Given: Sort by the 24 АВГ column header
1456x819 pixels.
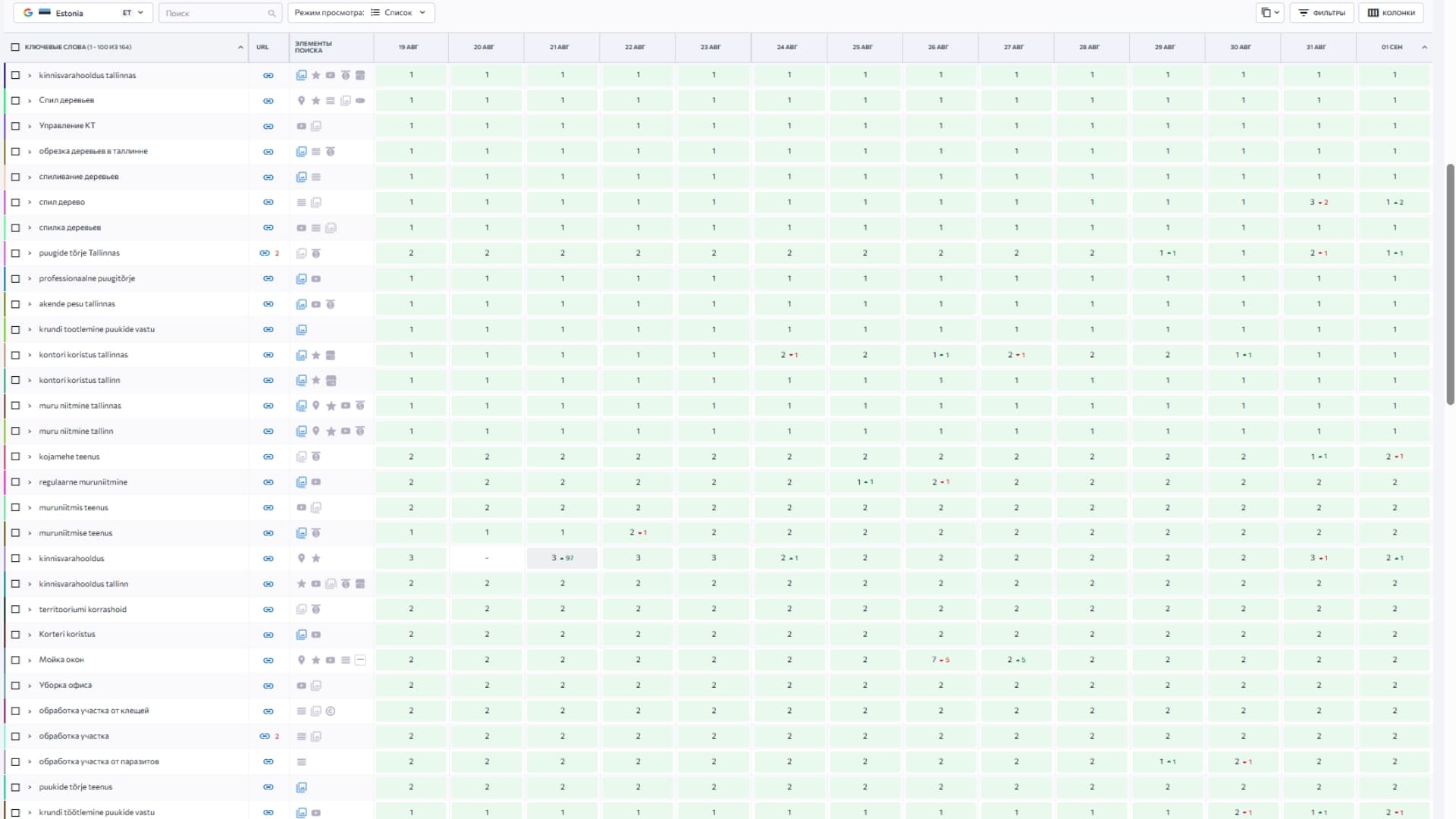Looking at the screenshot, I should [787, 47].
